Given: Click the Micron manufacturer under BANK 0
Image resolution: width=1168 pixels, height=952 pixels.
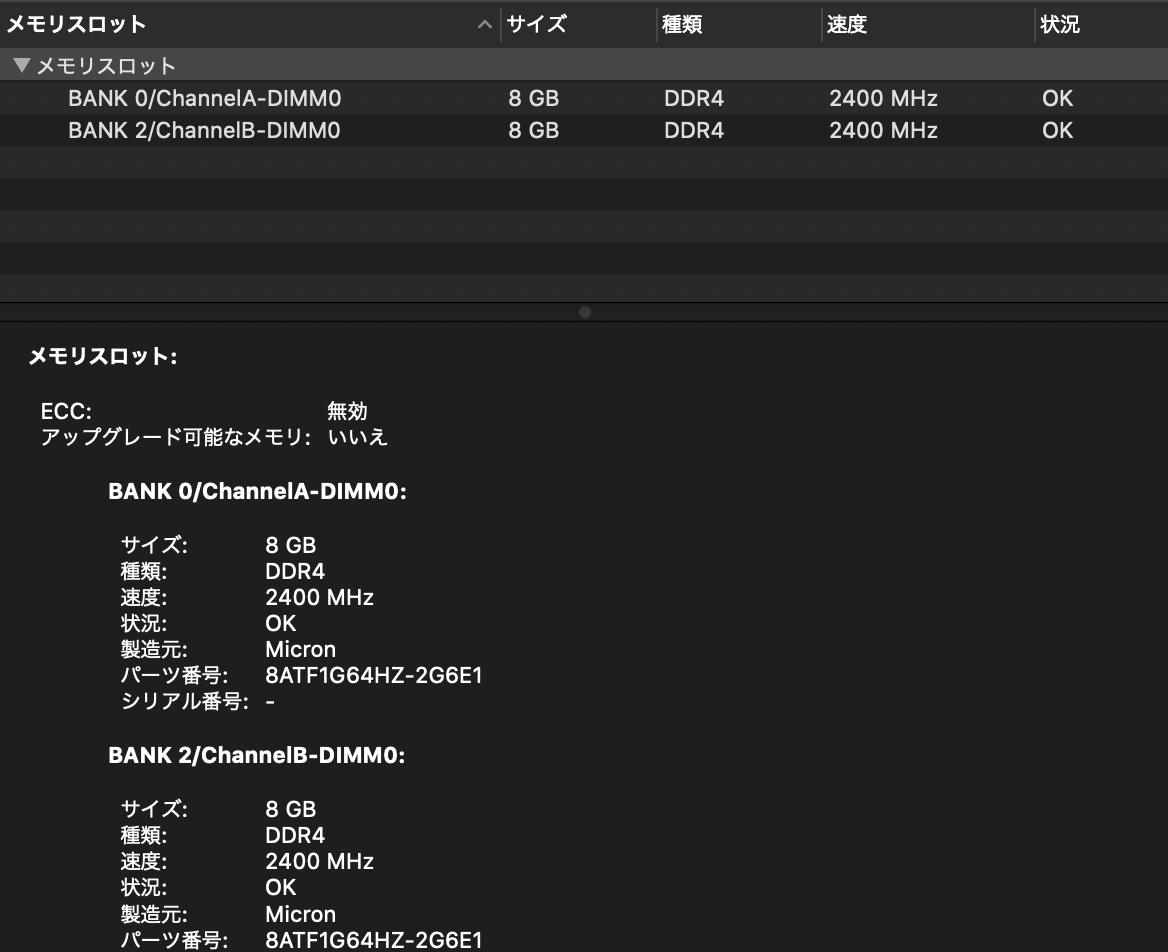Looking at the screenshot, I should 300,650.
